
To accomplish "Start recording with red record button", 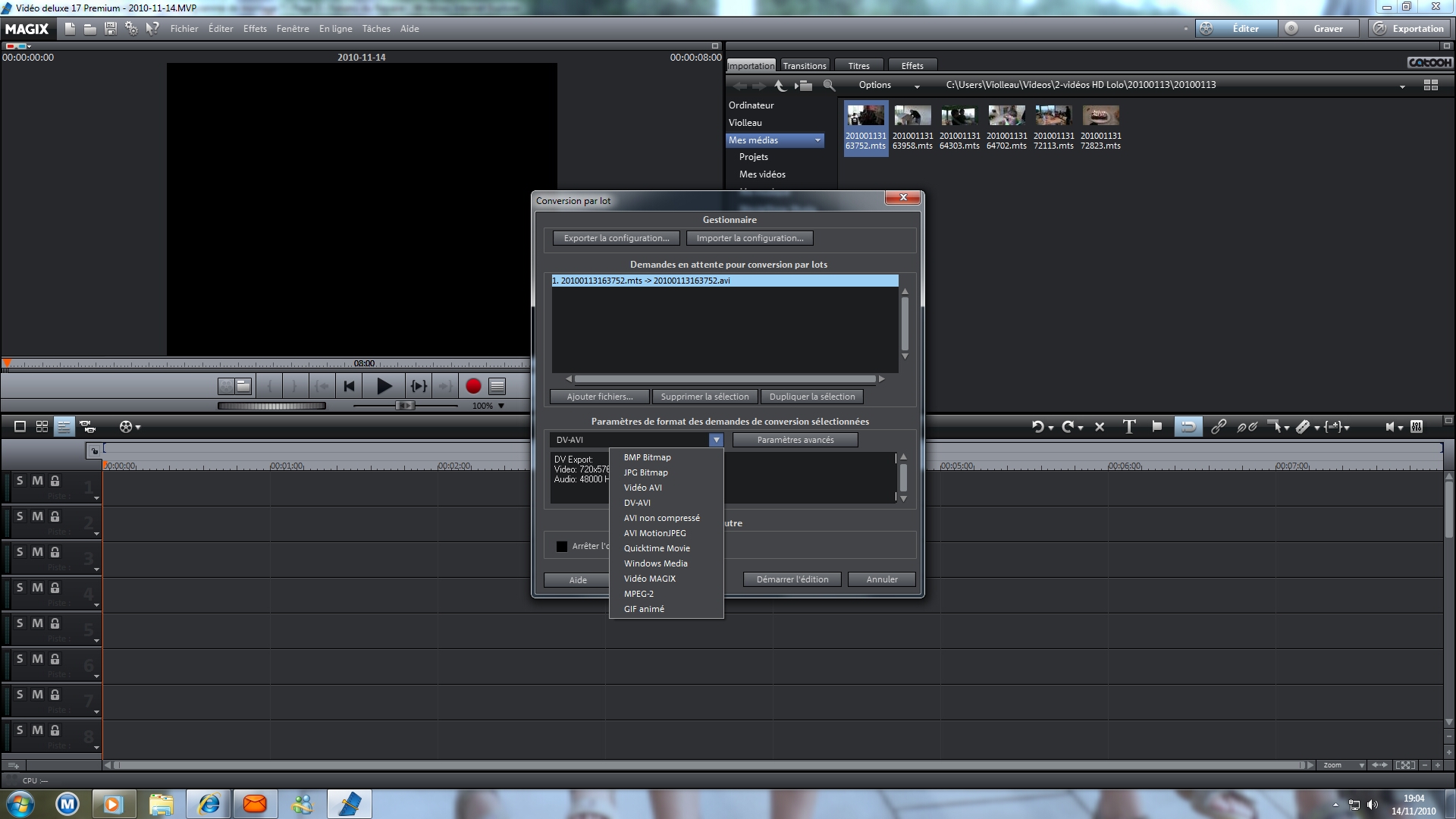I will 473,386.
